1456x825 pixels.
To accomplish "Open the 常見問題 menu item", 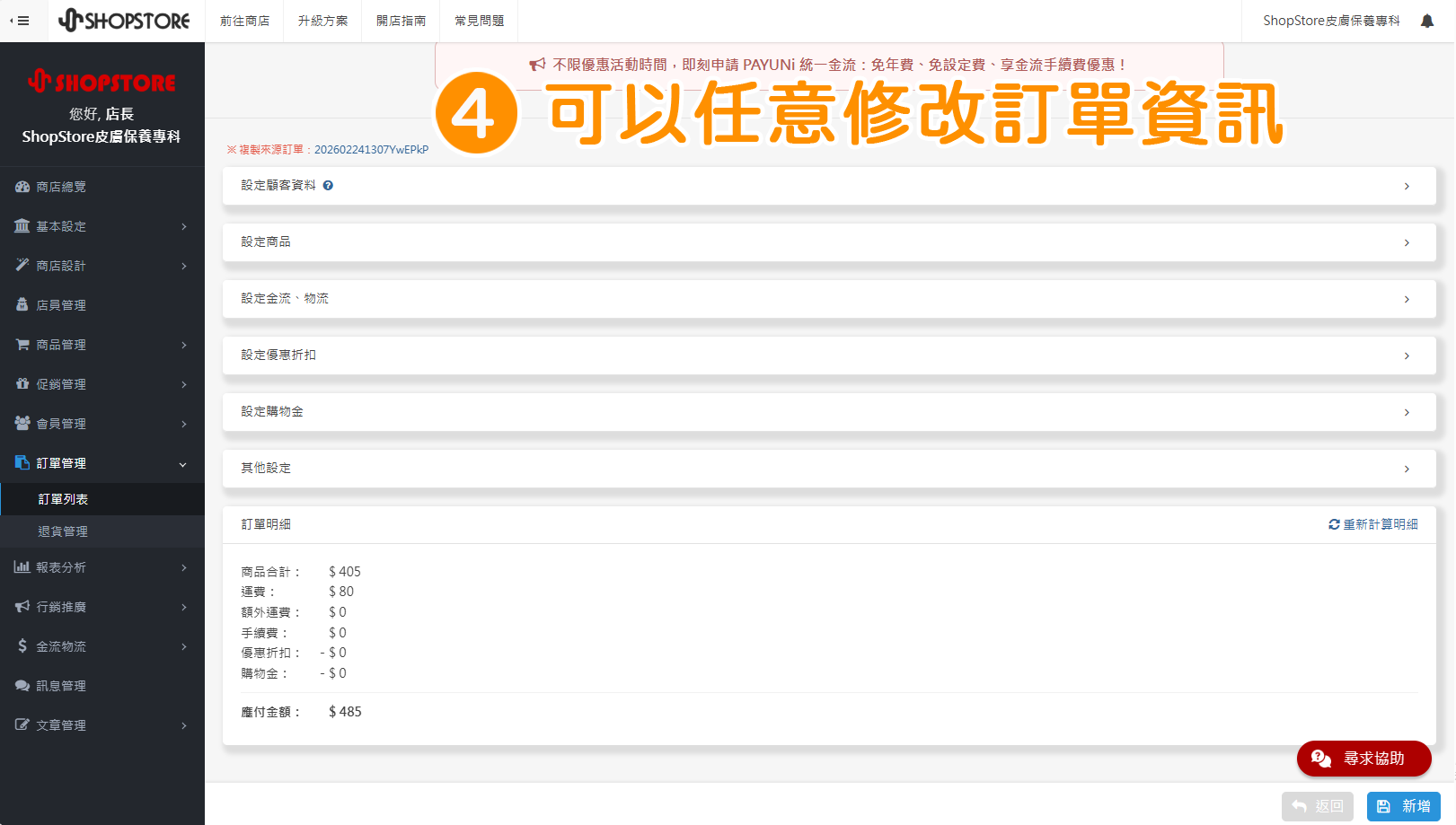I will pos(478,20).
